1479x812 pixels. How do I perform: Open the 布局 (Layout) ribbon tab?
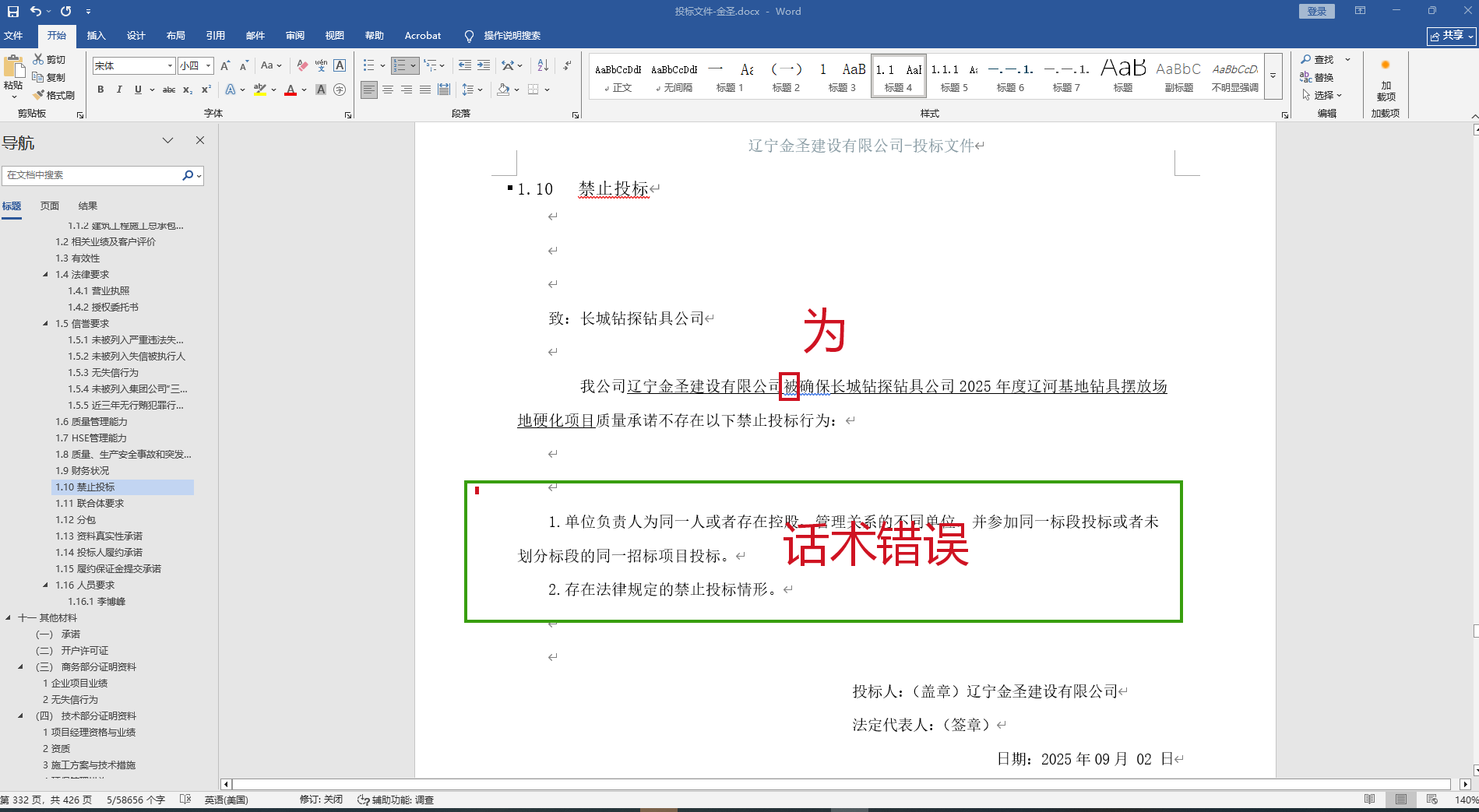click(175, 36)
